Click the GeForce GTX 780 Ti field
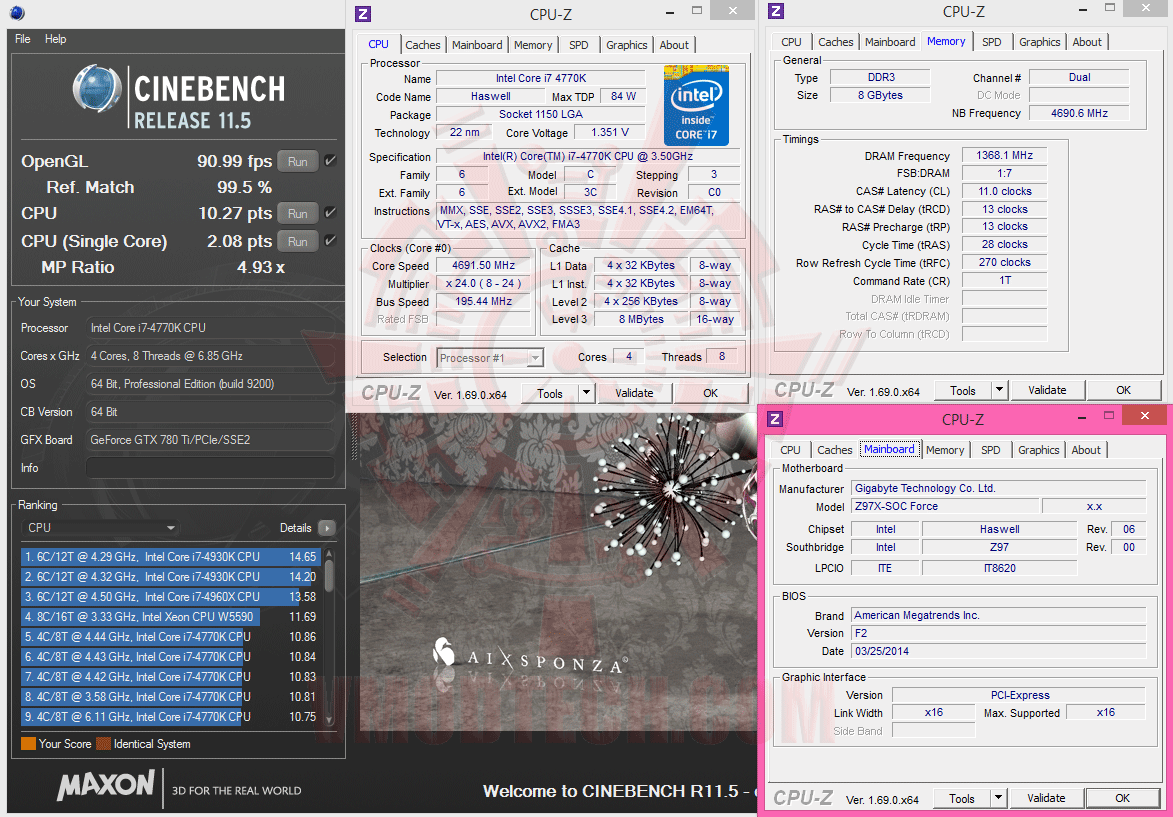The image size is (1173, 817). (210, 440)
